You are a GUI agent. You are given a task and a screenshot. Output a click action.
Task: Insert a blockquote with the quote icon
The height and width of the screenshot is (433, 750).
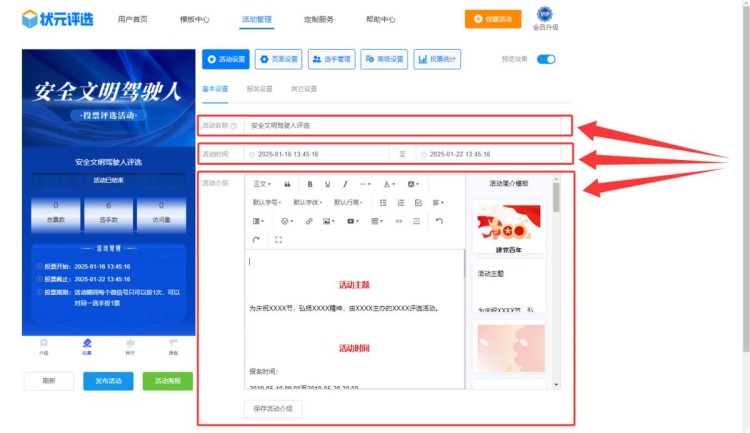(288, 184)
